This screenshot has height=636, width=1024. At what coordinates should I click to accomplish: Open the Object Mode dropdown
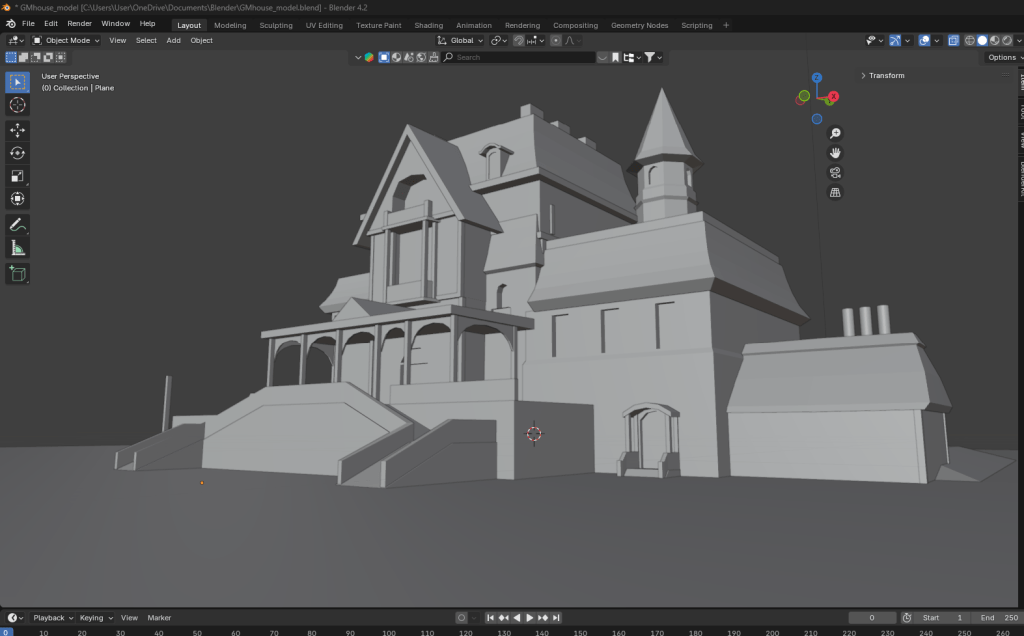(66, 41)
